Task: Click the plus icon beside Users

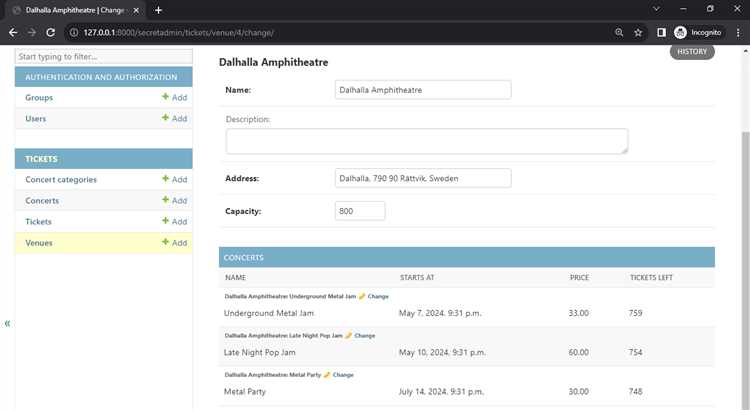Action: point(165,118)
